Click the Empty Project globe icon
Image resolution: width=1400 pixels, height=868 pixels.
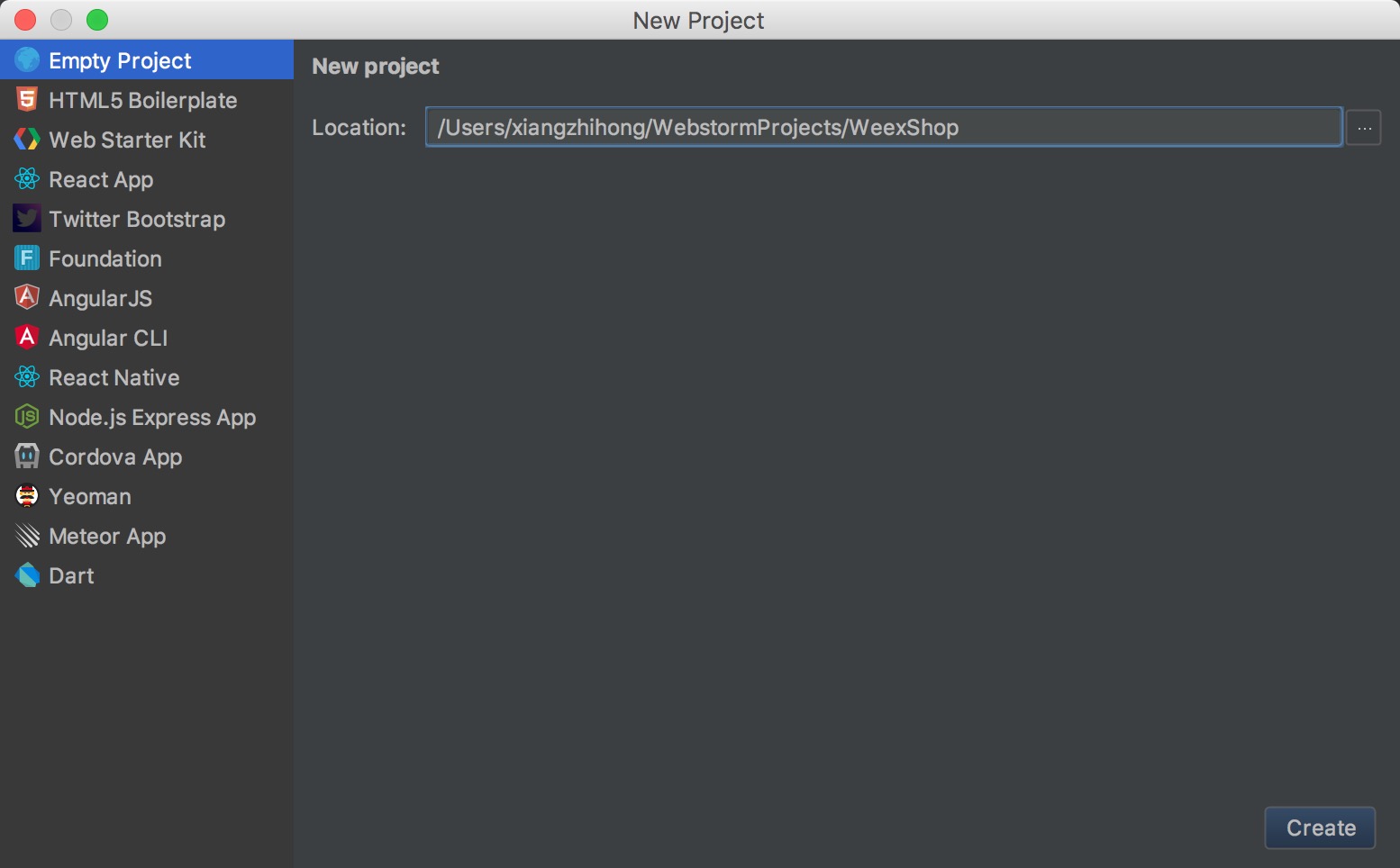tap(27, 60)
